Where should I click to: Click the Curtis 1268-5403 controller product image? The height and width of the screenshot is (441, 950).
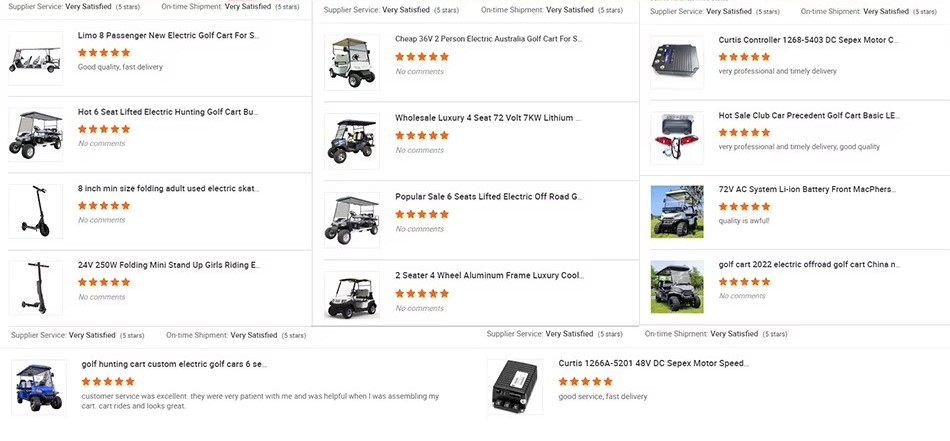point(677,62)
